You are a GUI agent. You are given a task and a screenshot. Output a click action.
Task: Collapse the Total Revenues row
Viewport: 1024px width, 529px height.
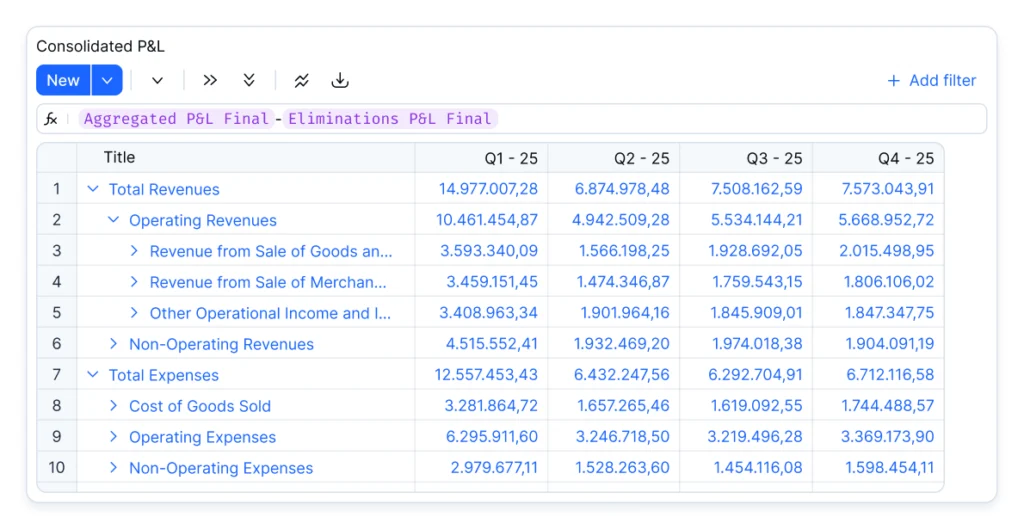click(93, 189)
